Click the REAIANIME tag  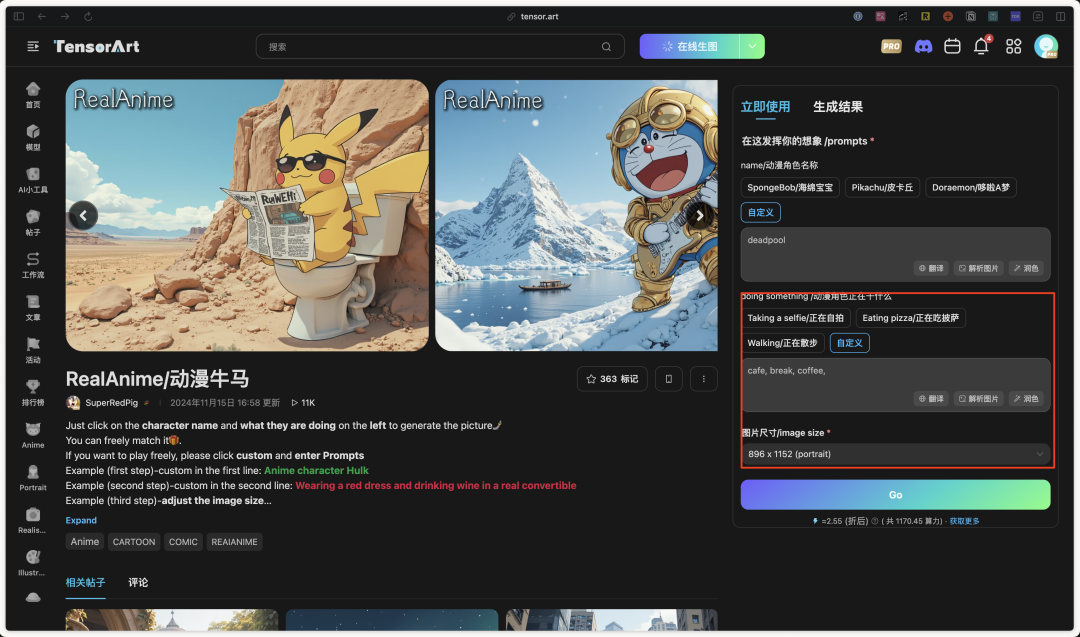[x=234, y=541]
